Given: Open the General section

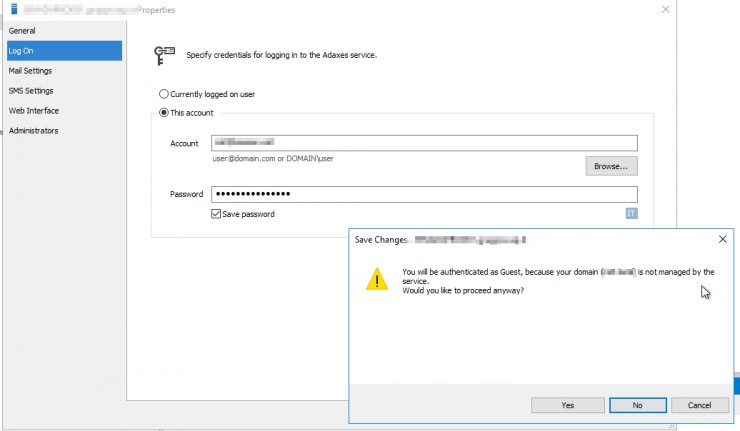Looking at the screenshot, I should point(22,31).
